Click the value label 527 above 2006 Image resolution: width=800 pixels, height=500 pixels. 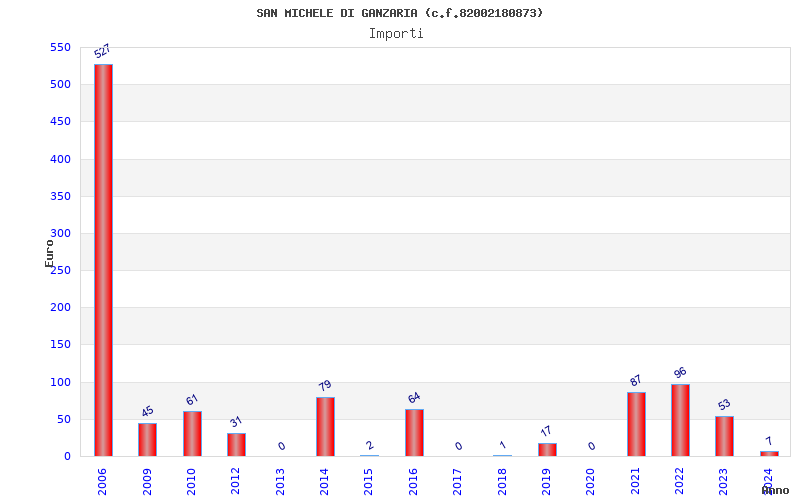coord(102,51)
